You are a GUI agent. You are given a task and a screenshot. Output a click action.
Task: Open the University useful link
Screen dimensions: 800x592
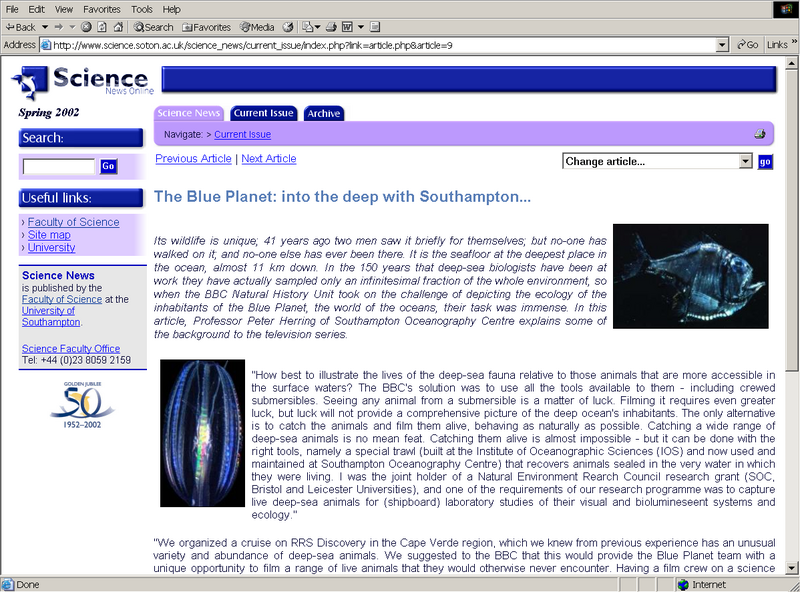52,248
